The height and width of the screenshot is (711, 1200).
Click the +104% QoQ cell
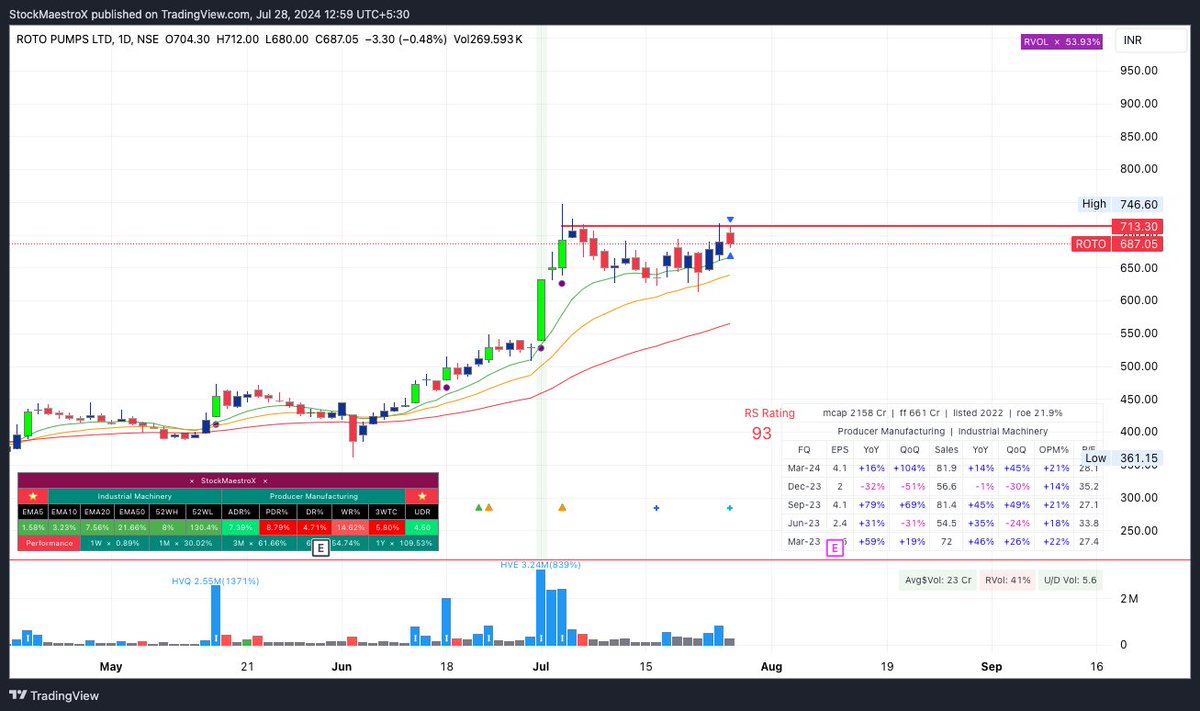point(908,467)
